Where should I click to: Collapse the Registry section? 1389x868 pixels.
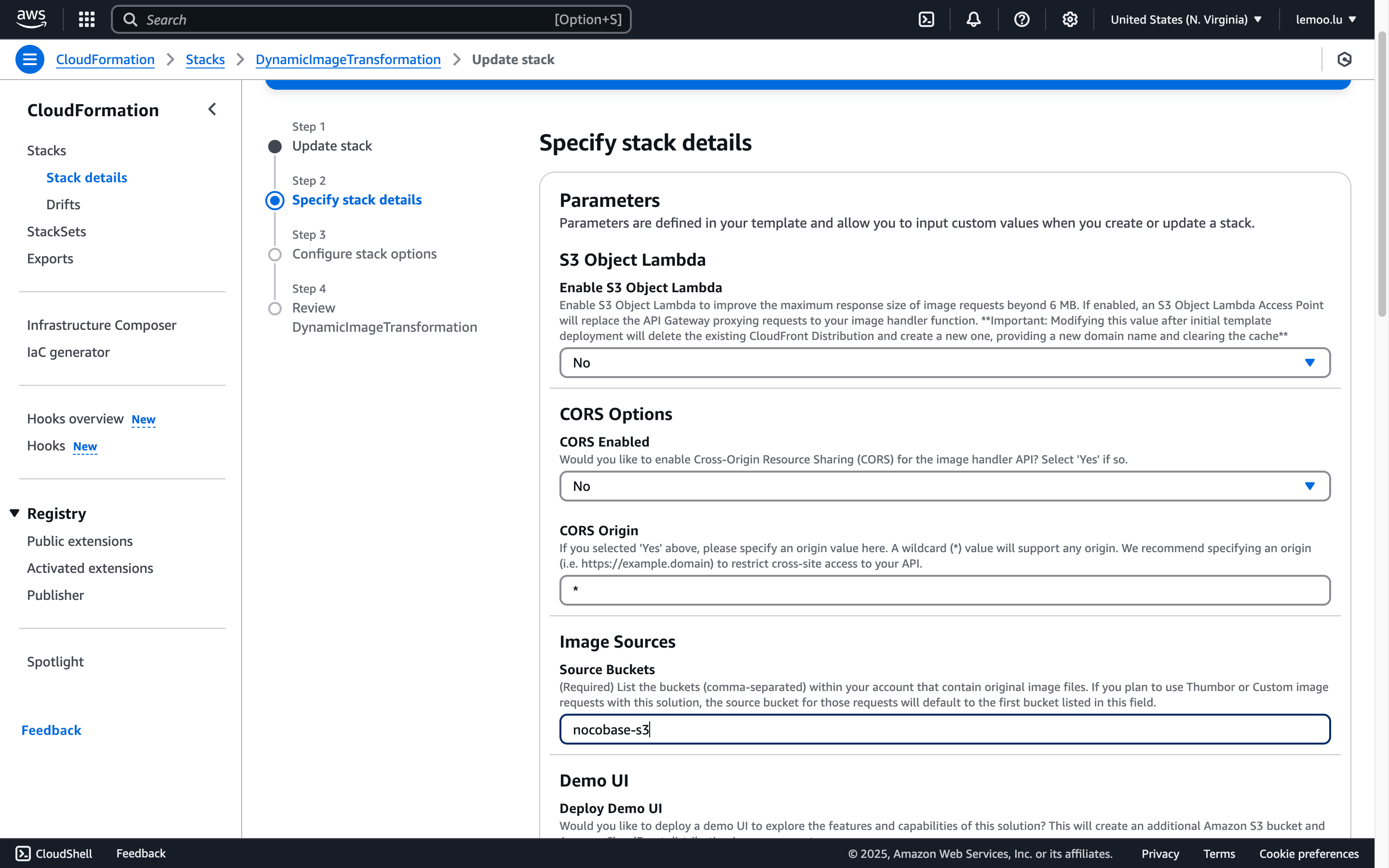click(15, 513)
